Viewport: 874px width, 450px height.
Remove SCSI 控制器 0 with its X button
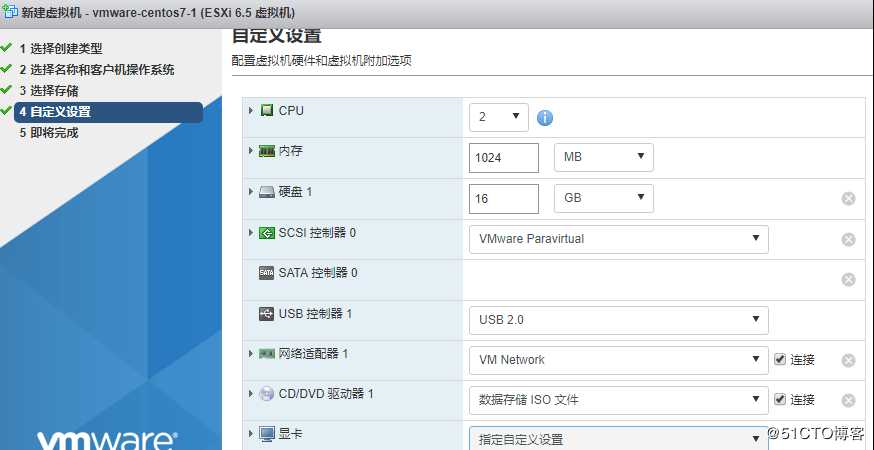click(848, 239)
